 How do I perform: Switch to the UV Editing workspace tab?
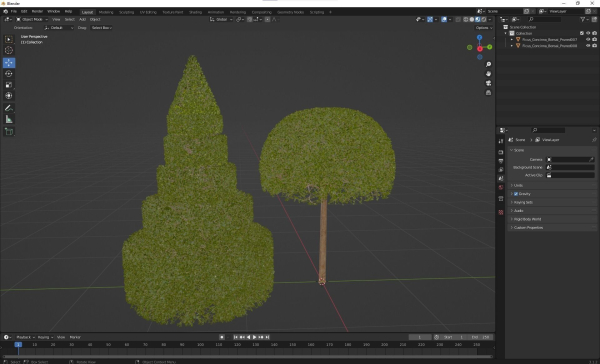(x=148, y=12)
